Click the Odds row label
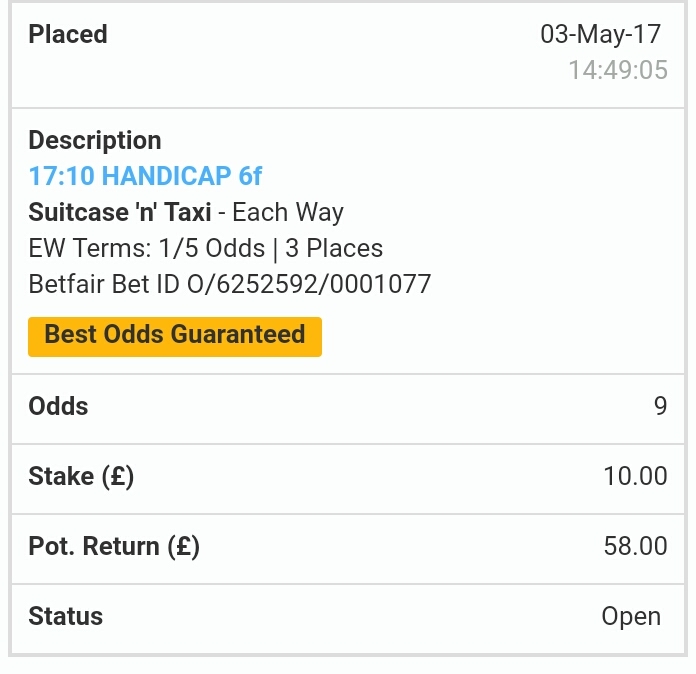696x674 pixels. pyautogui.click(x=58, y=407)
